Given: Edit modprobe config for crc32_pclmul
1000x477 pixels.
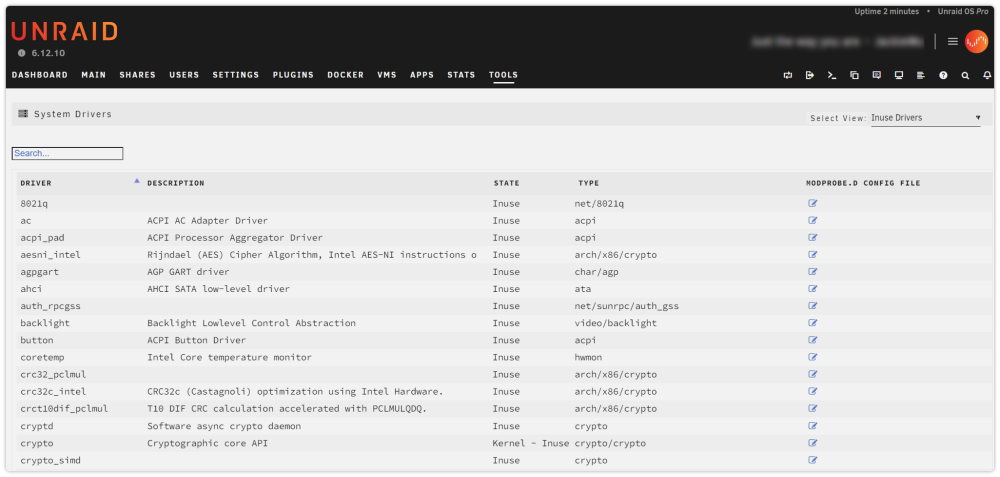Looking at the screenshot, I should coord(812,374).
